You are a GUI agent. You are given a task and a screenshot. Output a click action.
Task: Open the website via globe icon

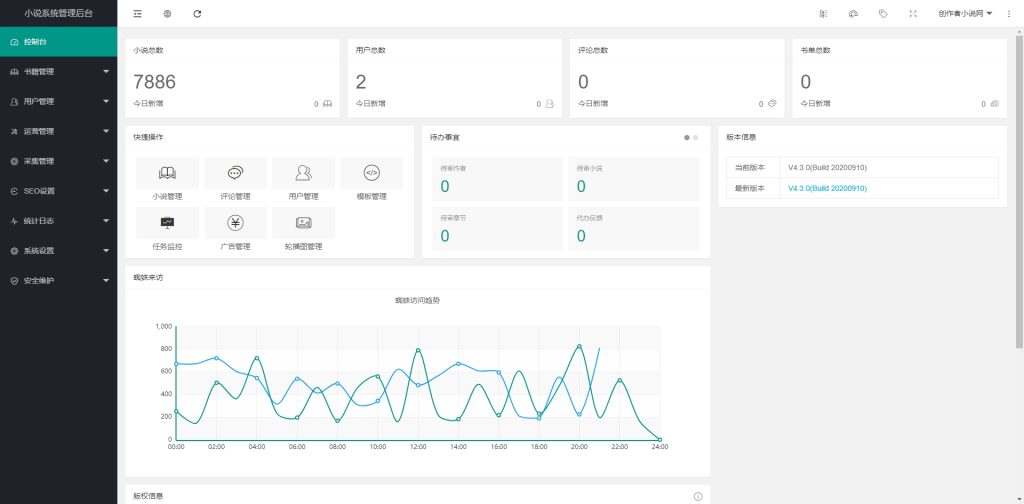click(167, 13)
